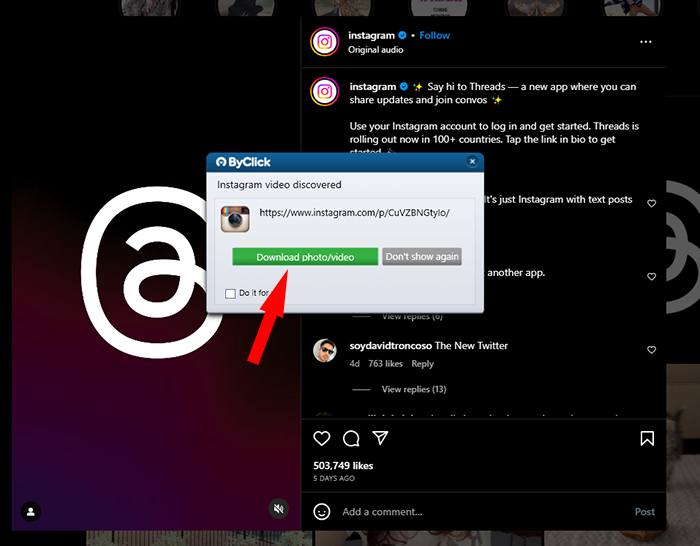Viewport: 700px width, 546px height.
Task: Click the Add a comment field
Action: point(482,512)
